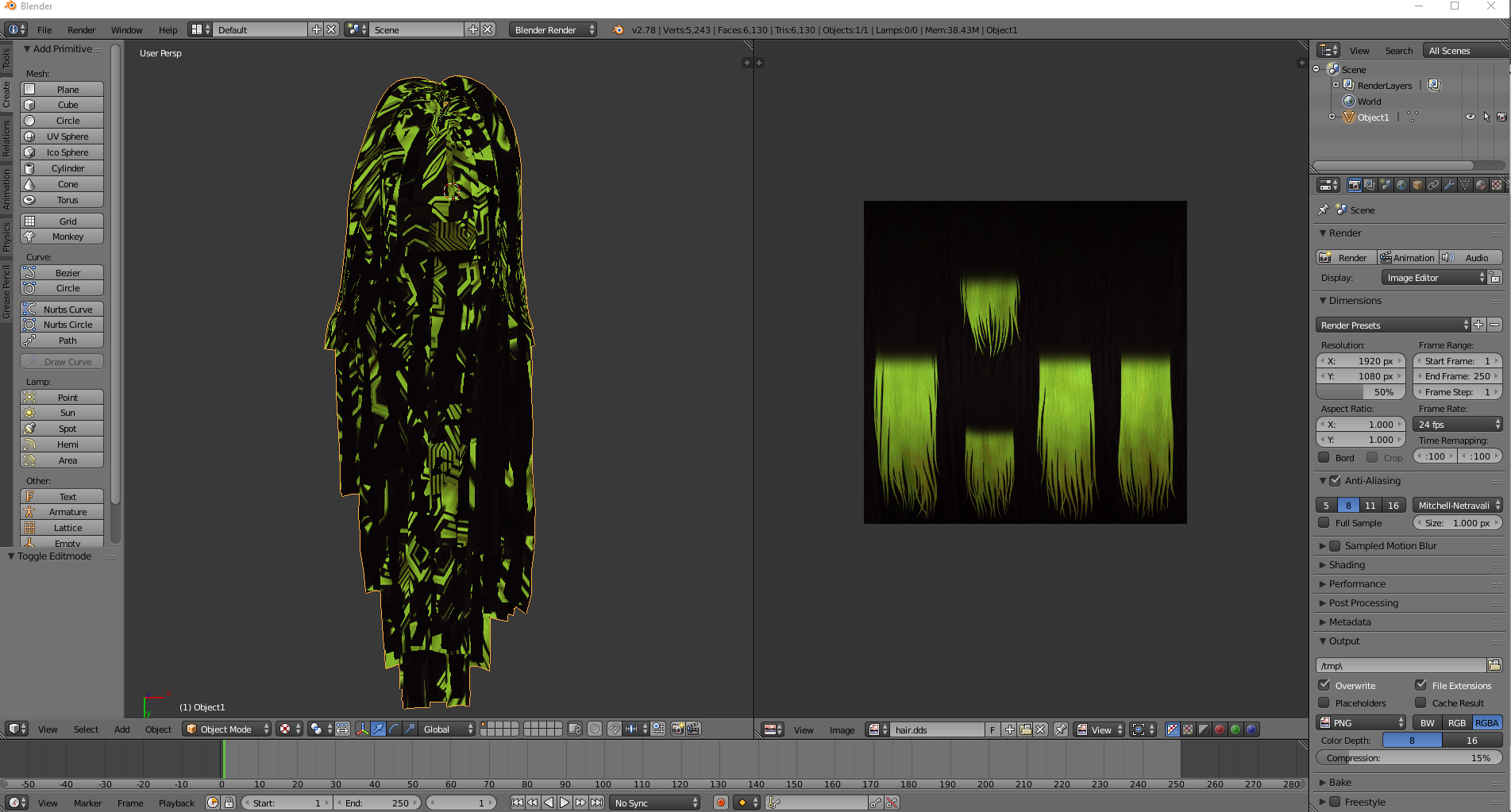This screenshot has width=1511, height=812.
Task: Open the Material properties tab sphere icon
Action: (1481, 185)
